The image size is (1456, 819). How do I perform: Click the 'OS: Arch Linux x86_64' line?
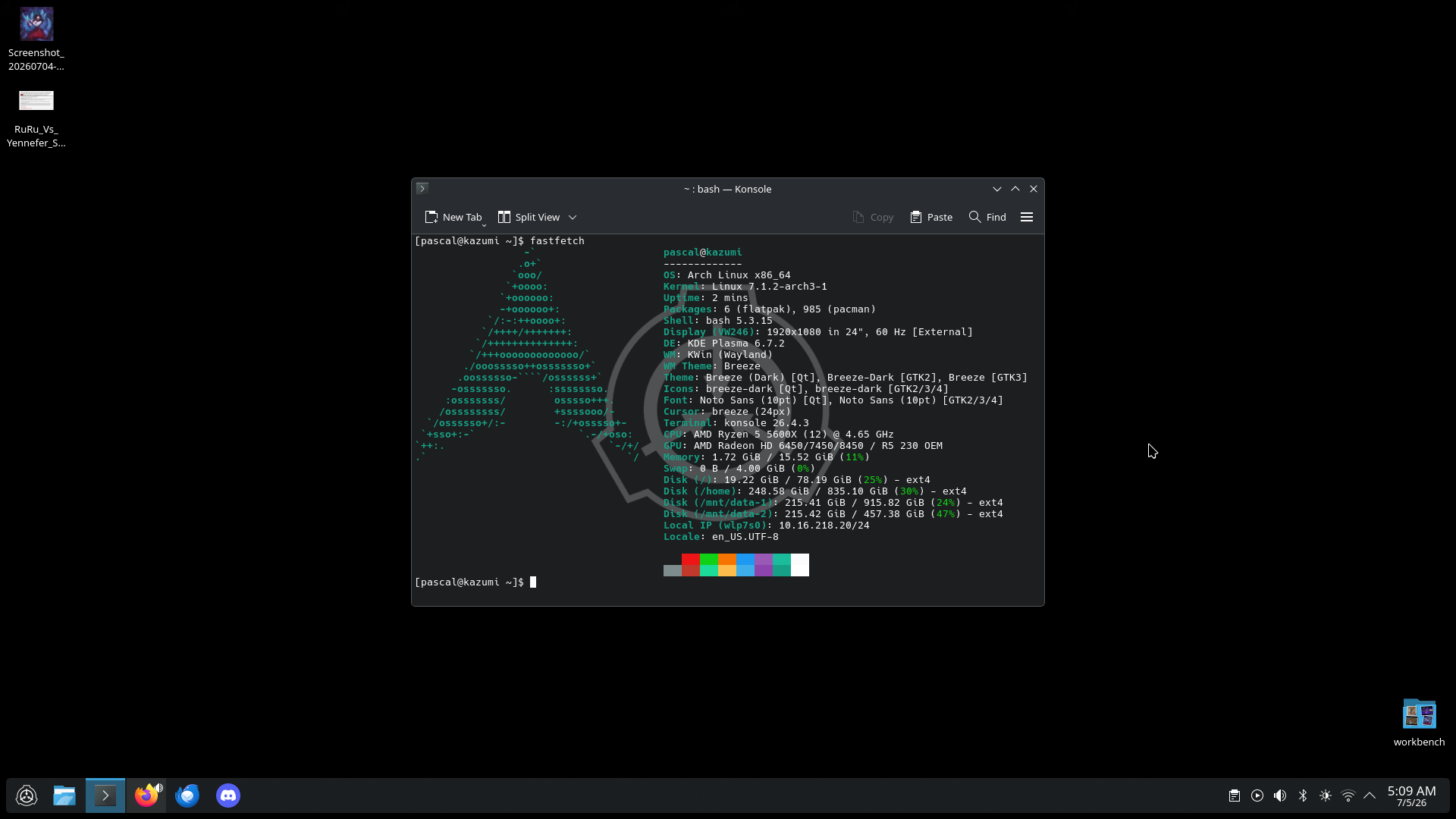[726, 275]
